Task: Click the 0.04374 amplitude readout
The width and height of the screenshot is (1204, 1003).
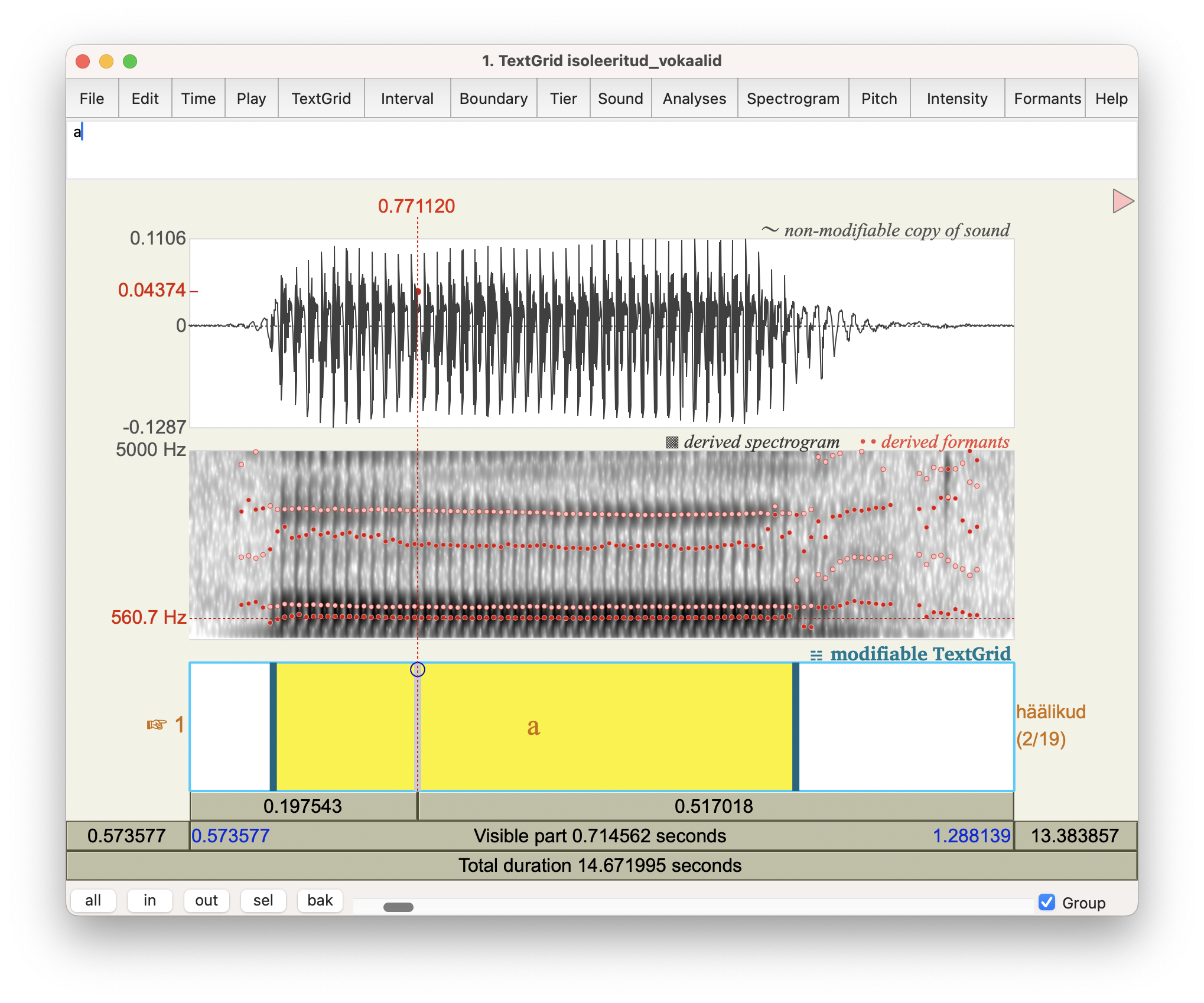Action: pyautogui.click(x=152, y=290)
